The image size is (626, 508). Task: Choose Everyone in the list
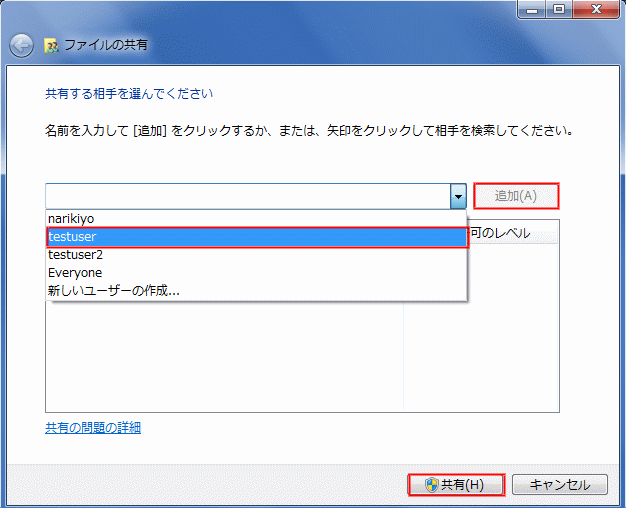coord(256,273)
